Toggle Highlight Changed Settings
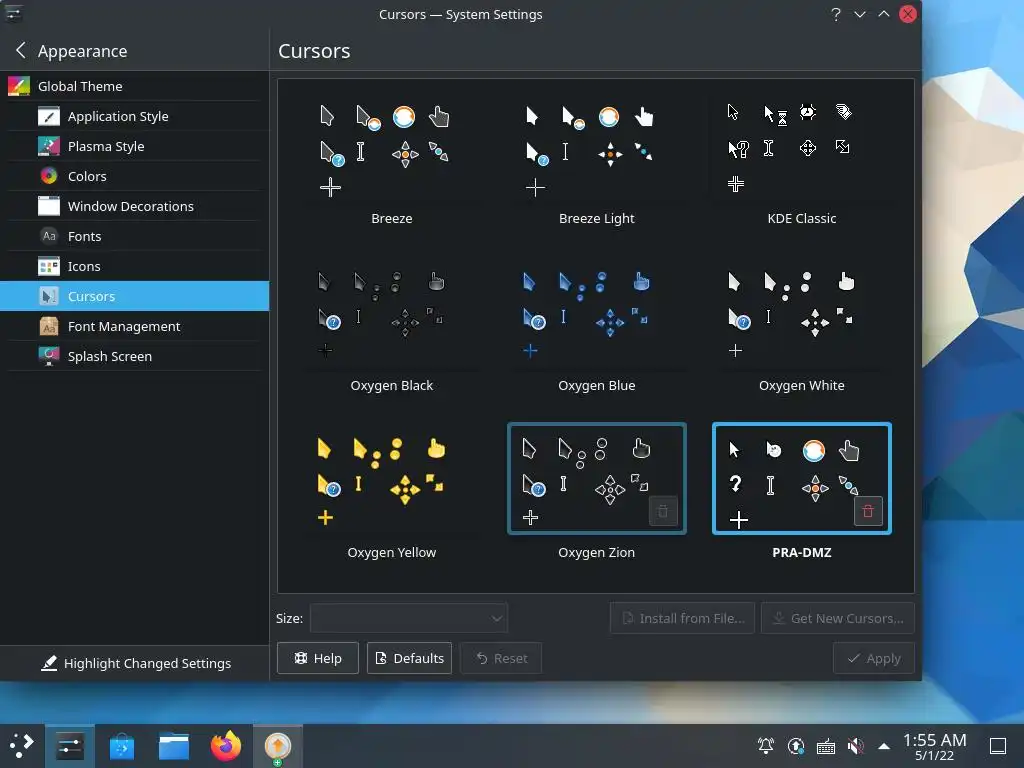Viewport: 1024px width, 768px height. (x=135, y=664)
